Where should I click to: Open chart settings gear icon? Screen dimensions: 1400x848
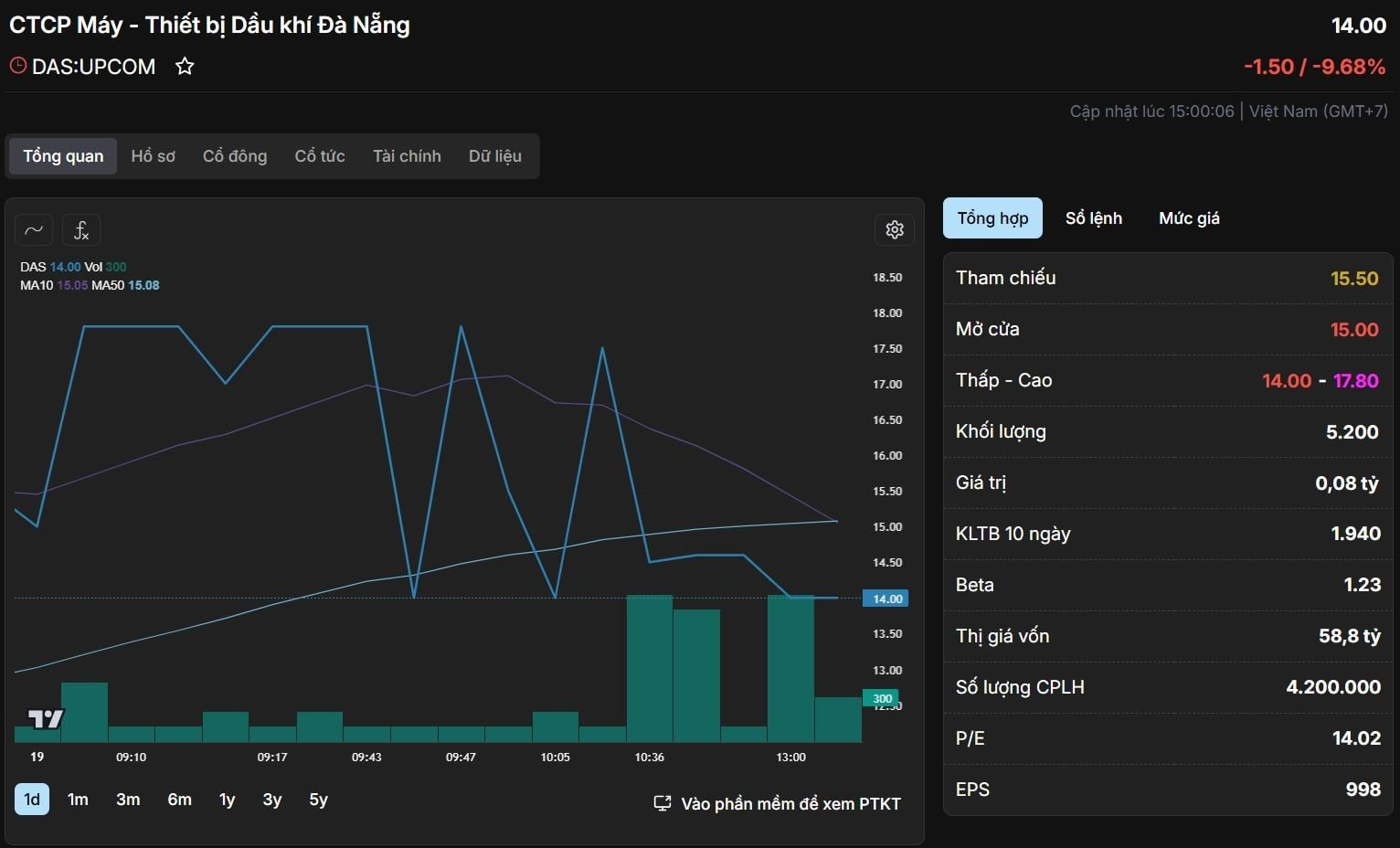coord(895,229)
